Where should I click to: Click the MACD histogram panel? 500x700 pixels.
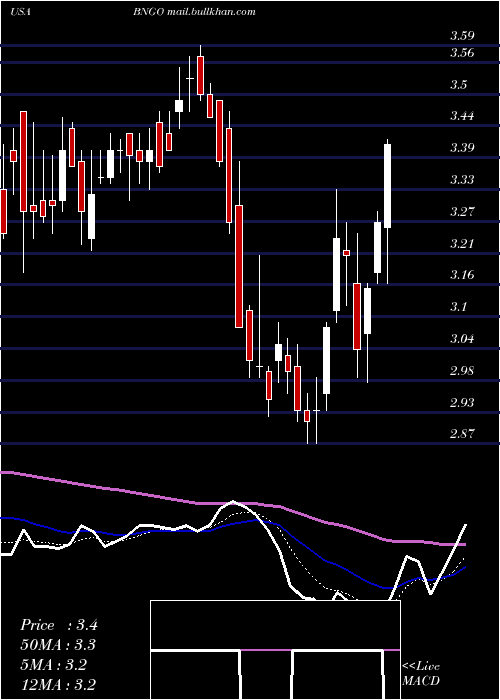pos(275,650)
